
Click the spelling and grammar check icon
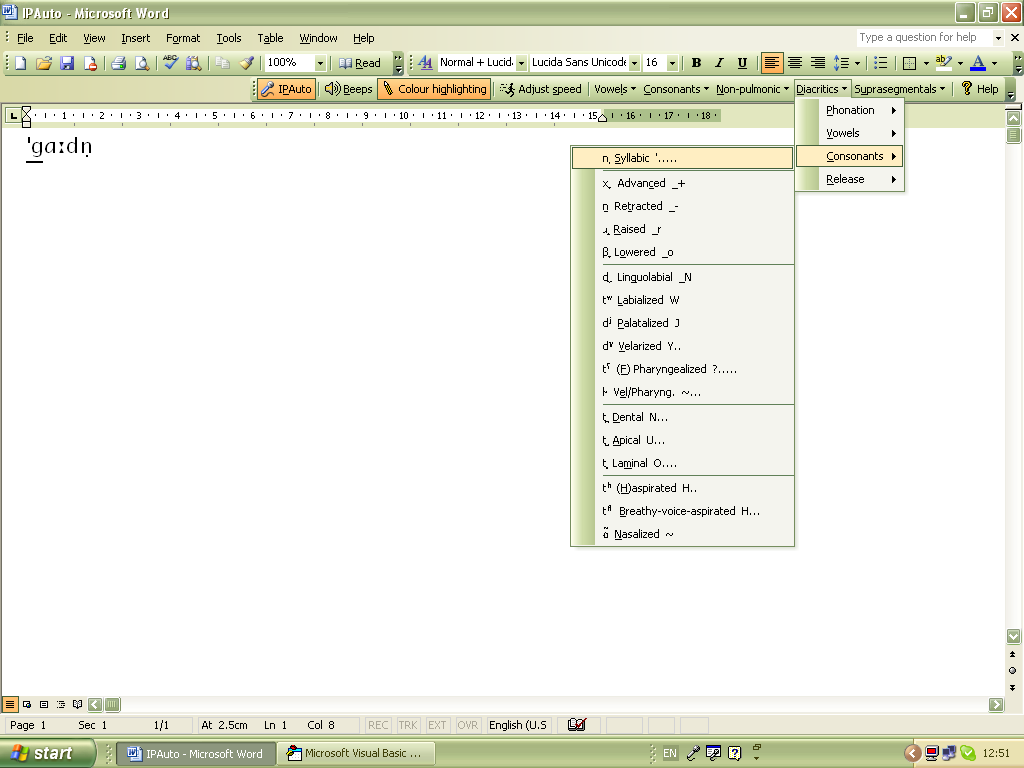point(170,62)
